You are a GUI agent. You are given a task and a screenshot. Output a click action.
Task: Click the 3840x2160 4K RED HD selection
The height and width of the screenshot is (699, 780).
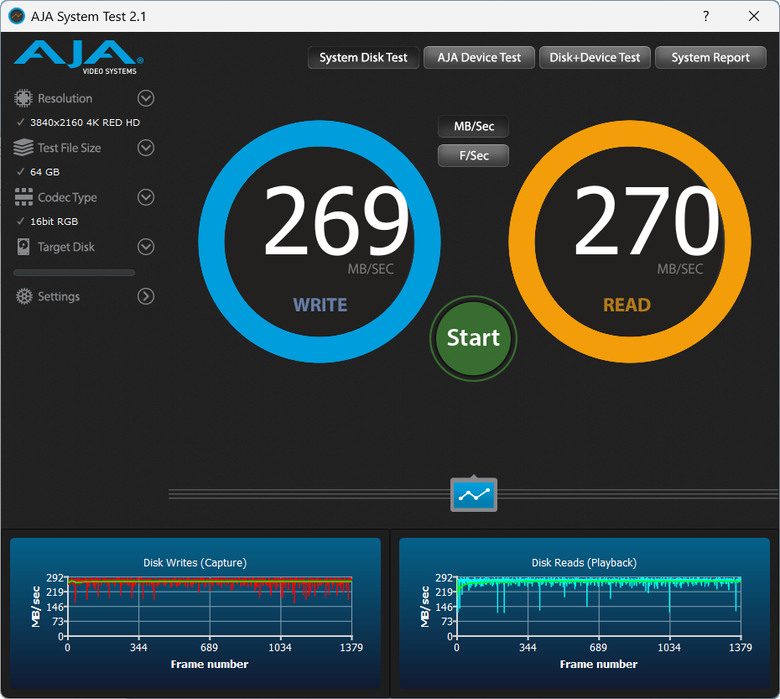pos(85,122)
